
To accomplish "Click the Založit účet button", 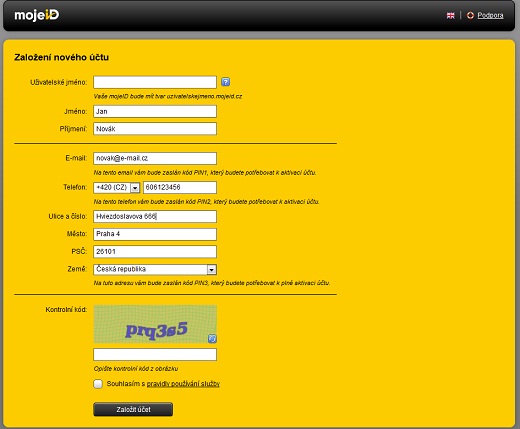I will coord(133,409).
